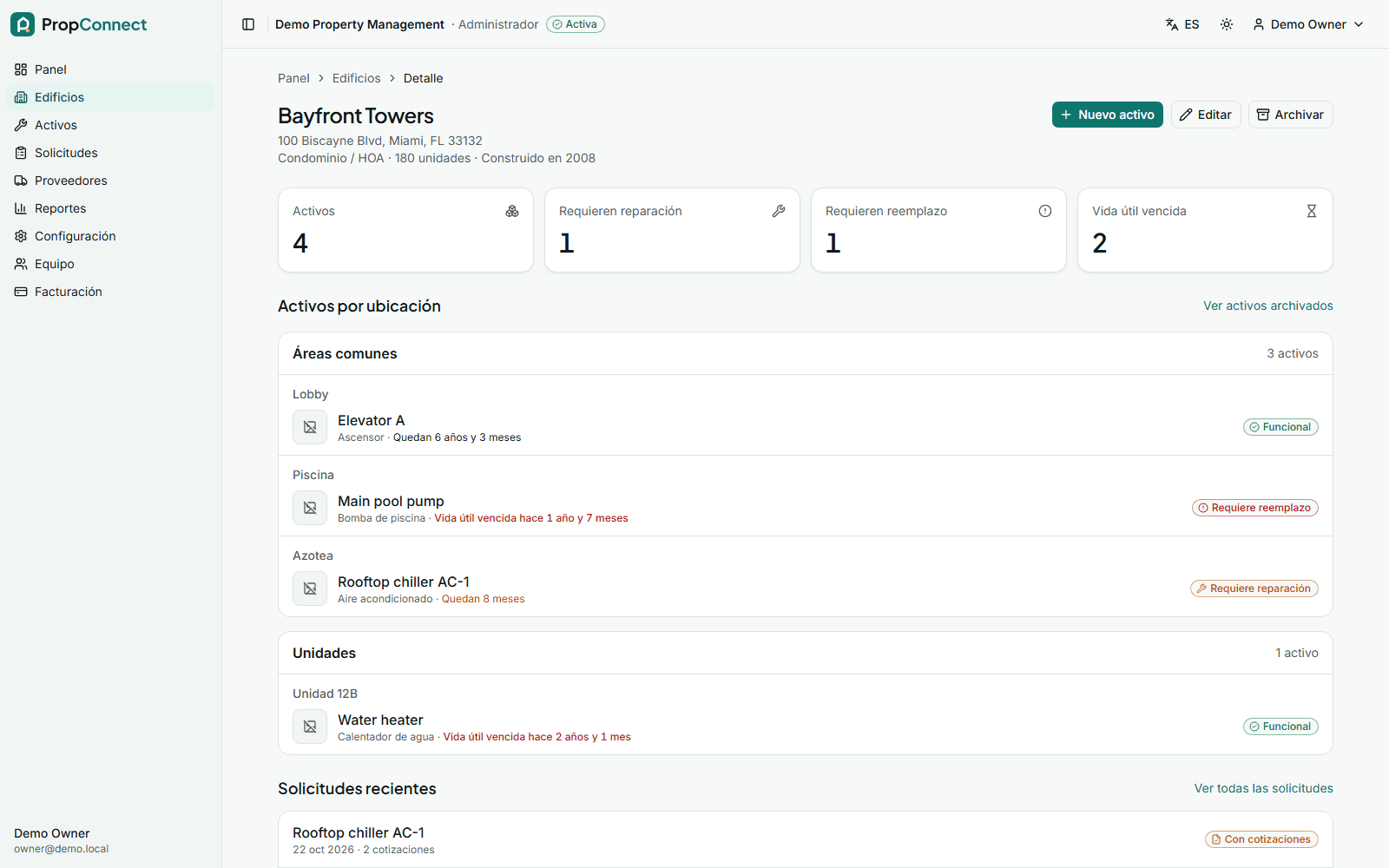Open Ver todas las solicitudes link
Viewport: 1389px width, 868px height.
1263,788
